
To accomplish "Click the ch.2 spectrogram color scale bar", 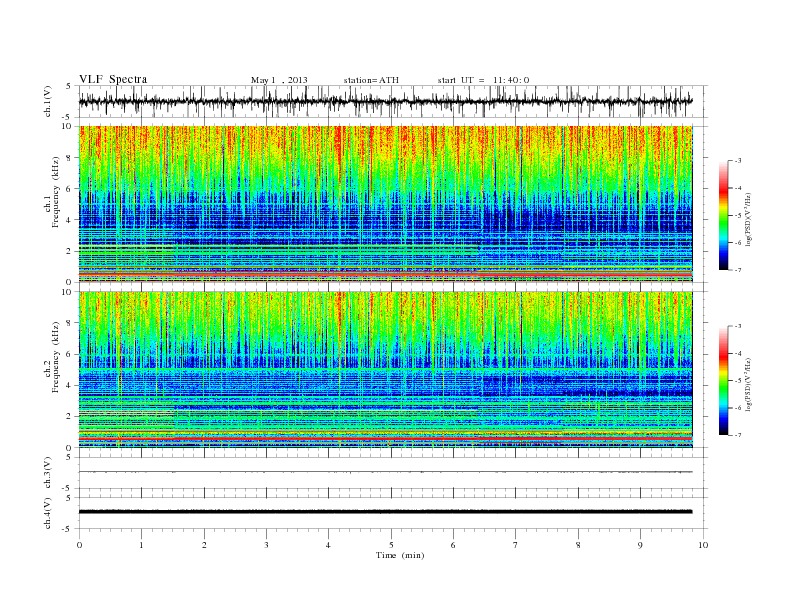I will (x=724, y=380).
